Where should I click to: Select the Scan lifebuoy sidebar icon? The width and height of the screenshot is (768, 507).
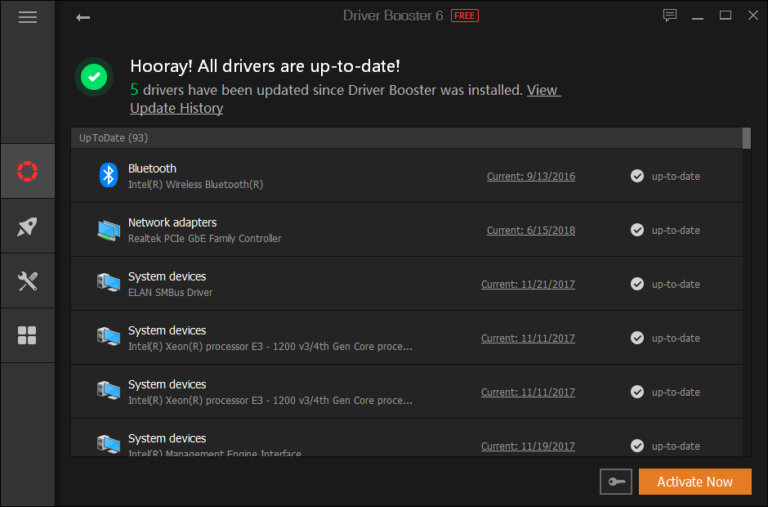pyautogui.click(x=27, y=171)
